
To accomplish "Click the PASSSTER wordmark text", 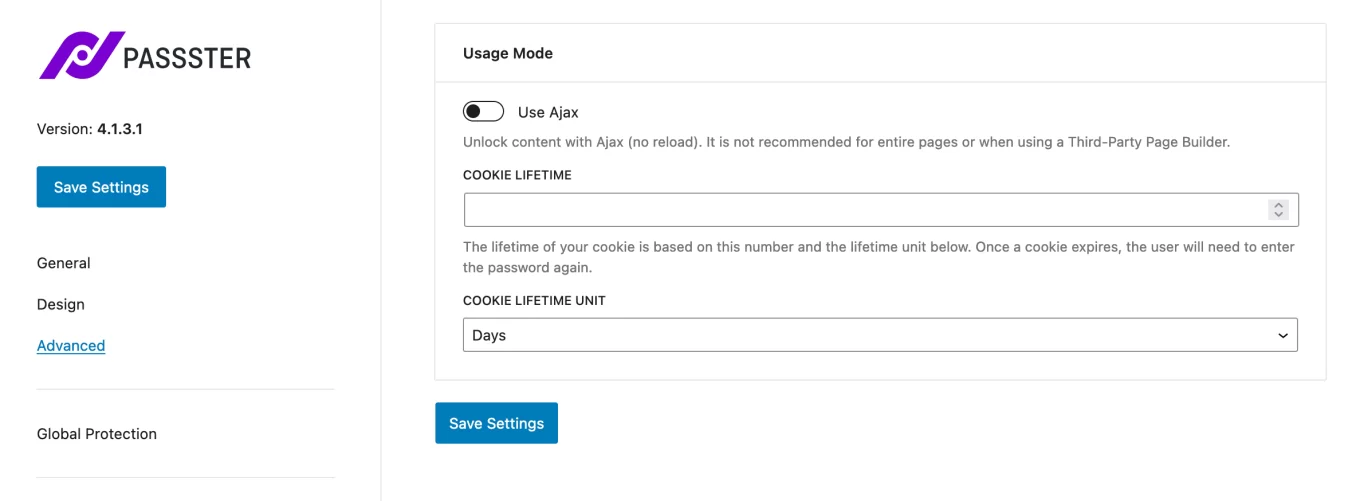I will pyautogui.click(x=187, y=58).
